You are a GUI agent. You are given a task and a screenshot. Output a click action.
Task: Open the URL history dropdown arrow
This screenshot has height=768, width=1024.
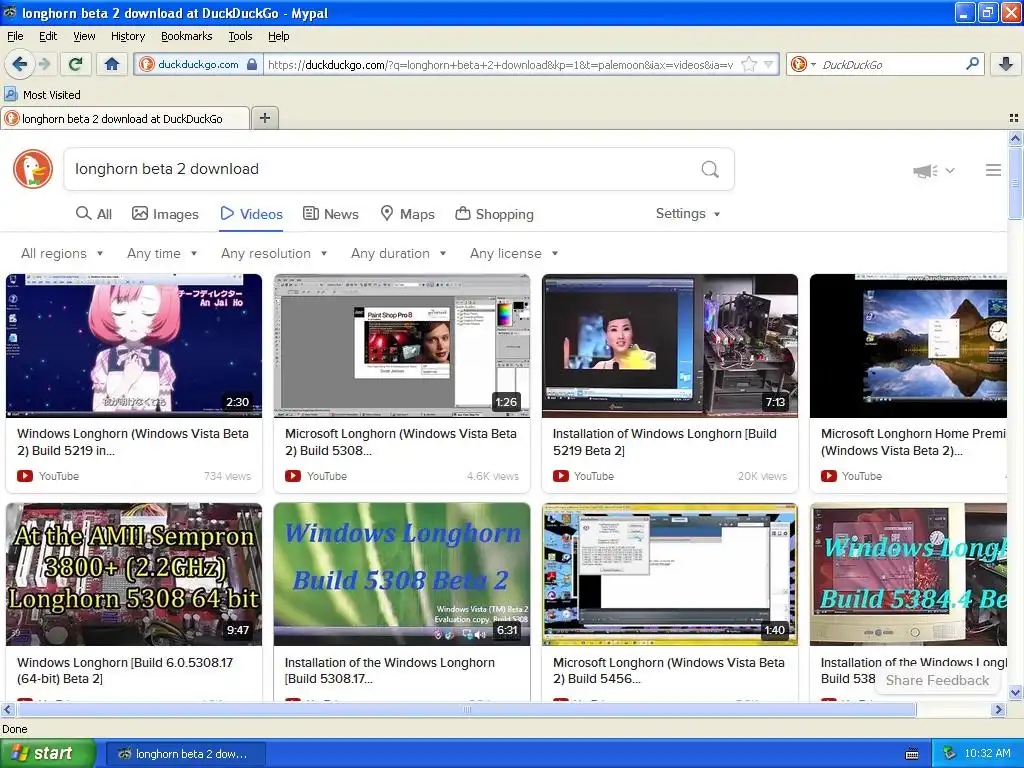(x=769, y=64)
